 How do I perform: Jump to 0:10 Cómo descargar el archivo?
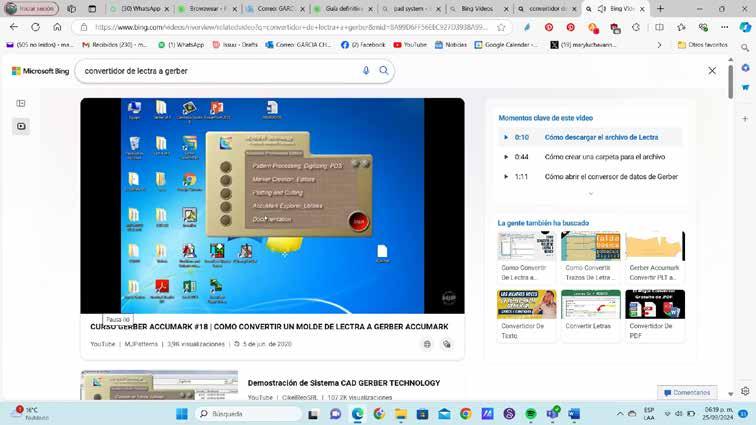click(590, 137)
